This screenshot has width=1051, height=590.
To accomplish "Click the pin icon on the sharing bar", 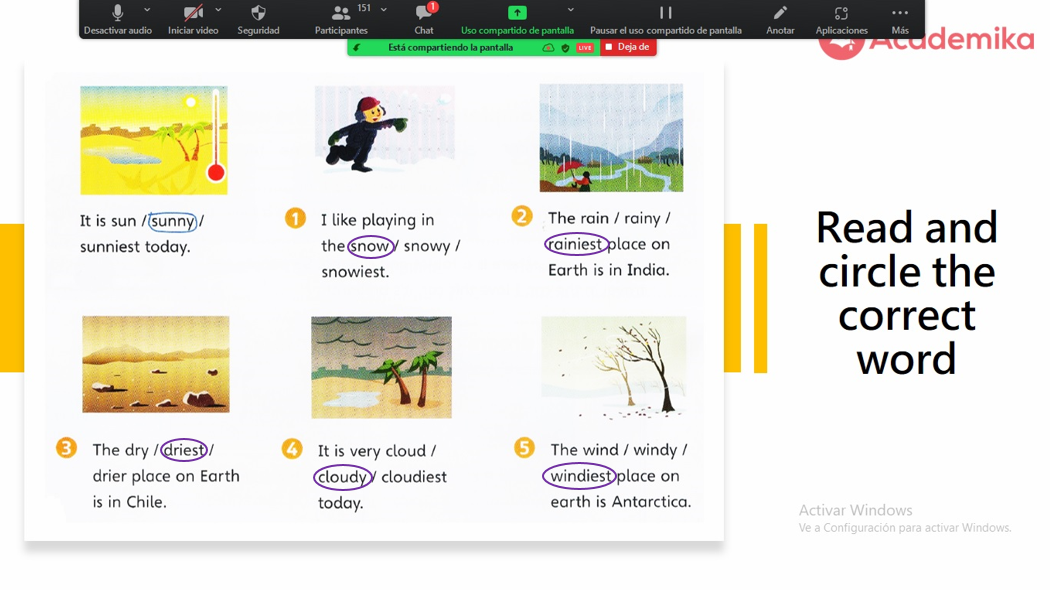I will click(357, 48).
